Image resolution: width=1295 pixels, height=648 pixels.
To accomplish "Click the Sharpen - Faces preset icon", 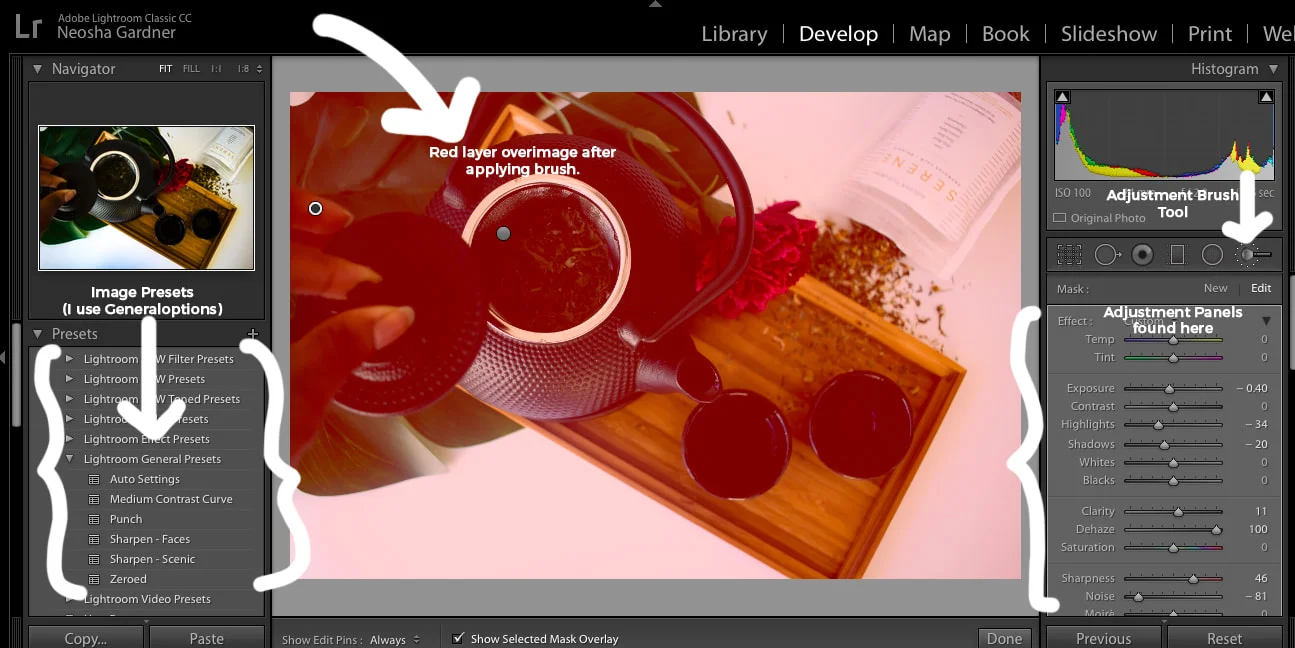I will click(x=95, y=539).
